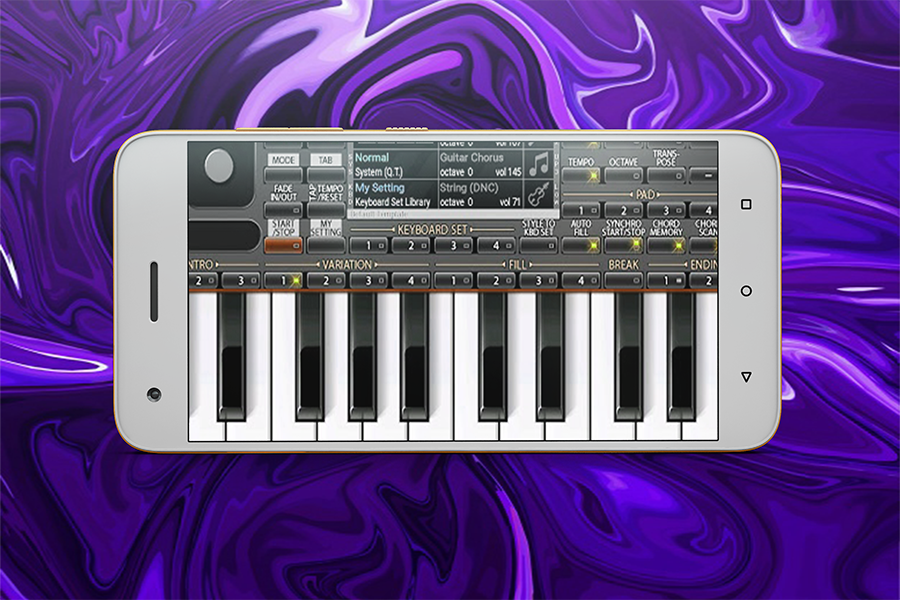Trigger Fill 1 button
The image size is (900, 600).
click(x=453, y=281)
